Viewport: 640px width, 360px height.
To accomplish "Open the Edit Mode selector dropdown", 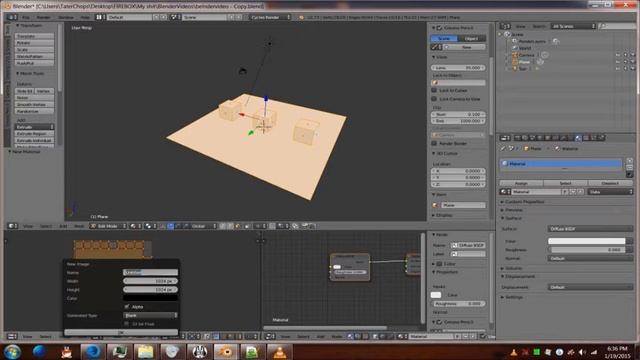I will tap(108, 226).
